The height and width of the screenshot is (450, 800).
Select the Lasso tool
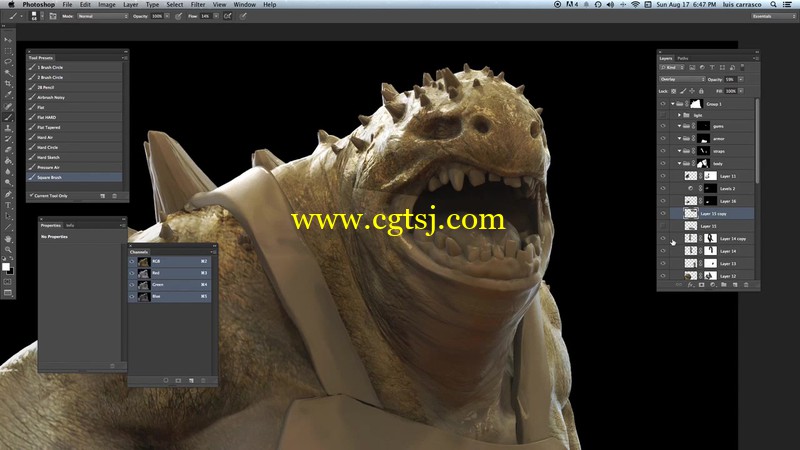coord(8,62)
